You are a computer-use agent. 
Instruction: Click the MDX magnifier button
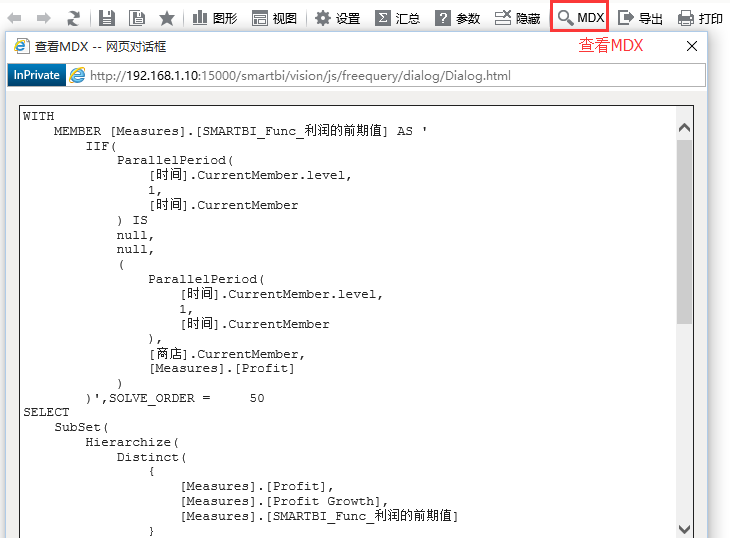coord(580,17)
